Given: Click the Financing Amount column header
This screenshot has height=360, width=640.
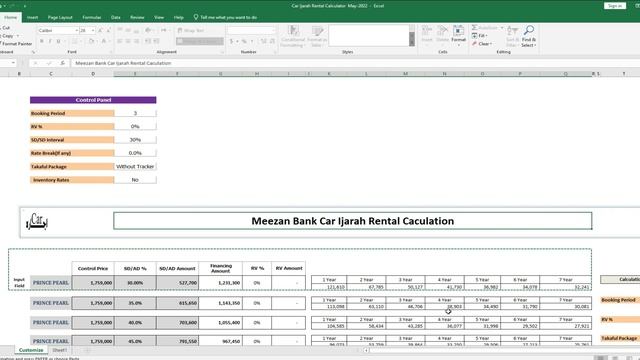Looking at the screenshot, I should (x=220, y=269).
